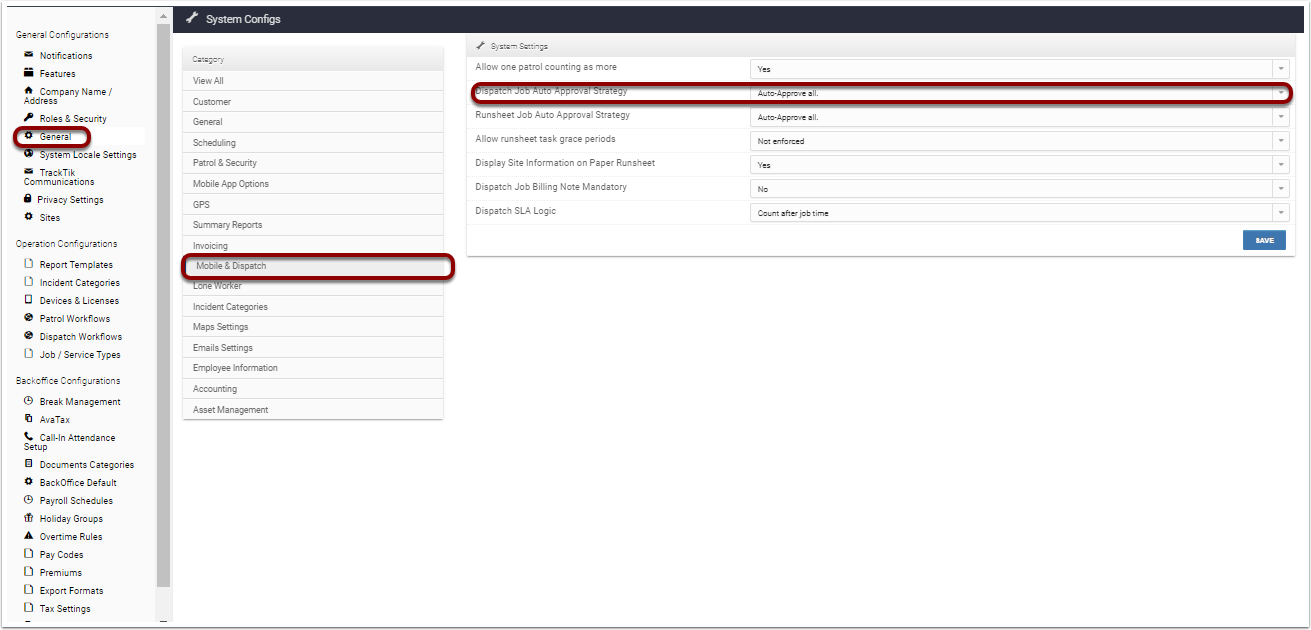Open the runsheet task grace periods dropdown
The width and height of the screenshot is (1311, 630).
[x=1280, y=139]
